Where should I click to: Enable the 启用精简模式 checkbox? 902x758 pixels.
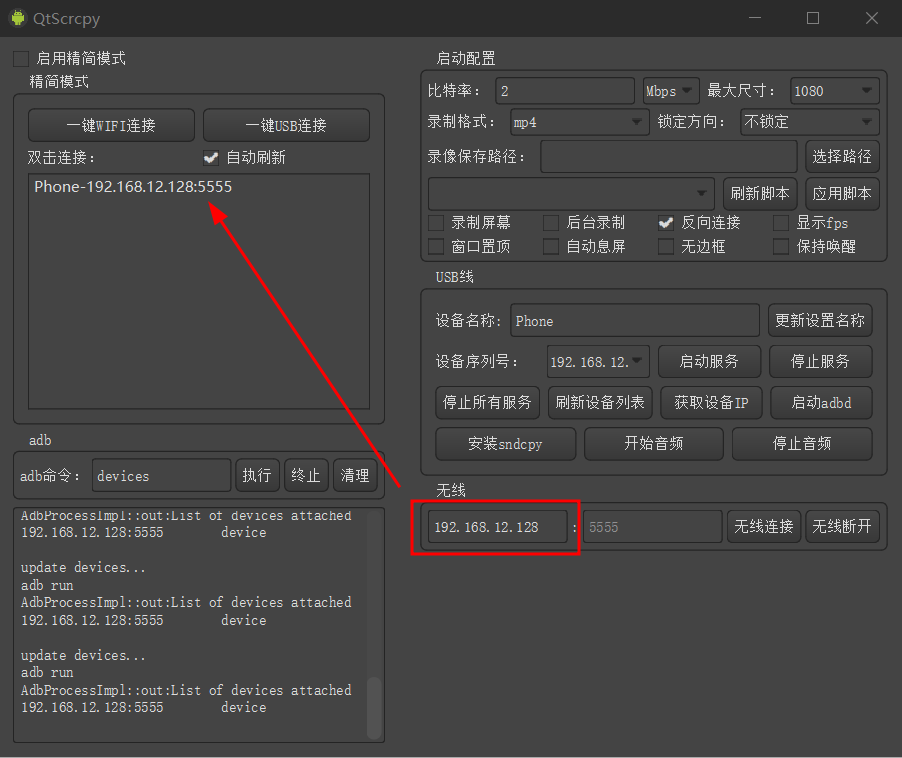(x=21, y=59)
